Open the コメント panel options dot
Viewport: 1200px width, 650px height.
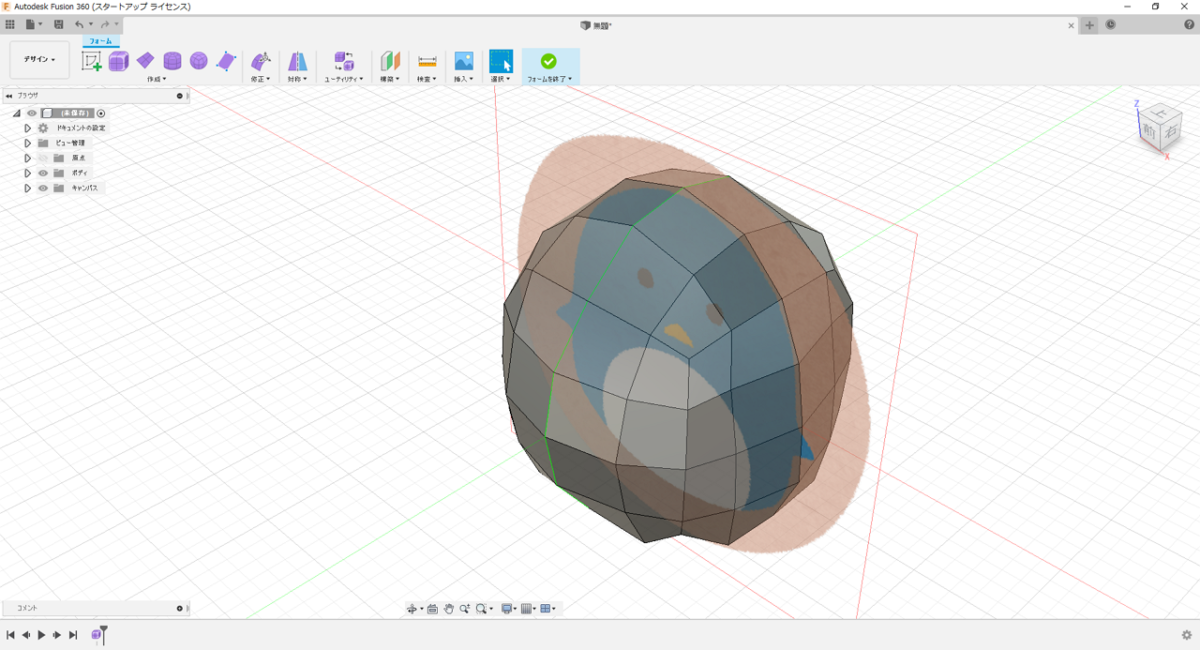click(x=180, y=608)
